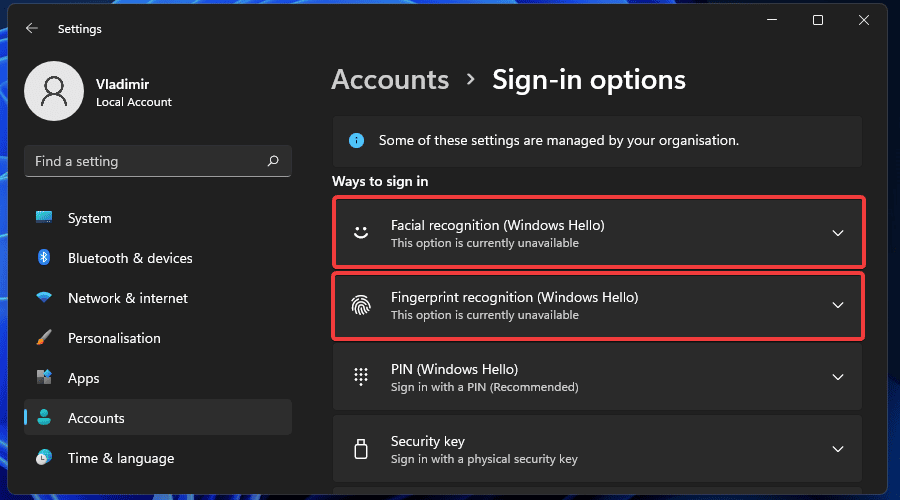Click 'Security key' option title

point(428,441)
